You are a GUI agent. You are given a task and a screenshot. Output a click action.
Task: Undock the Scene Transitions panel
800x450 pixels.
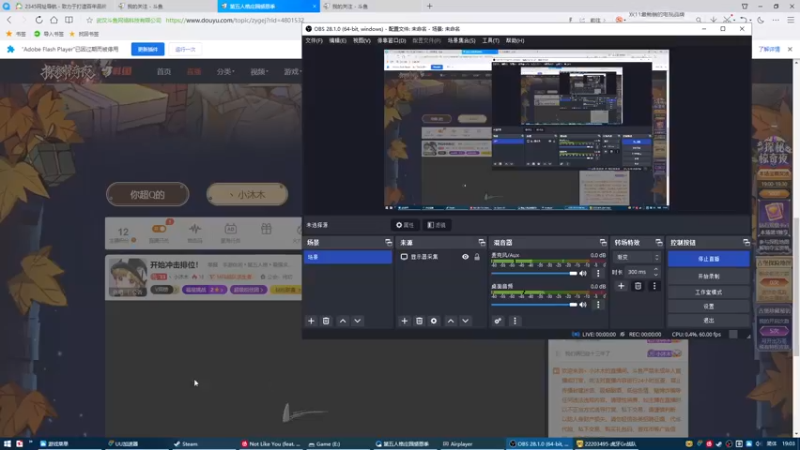tap(659, 242)
